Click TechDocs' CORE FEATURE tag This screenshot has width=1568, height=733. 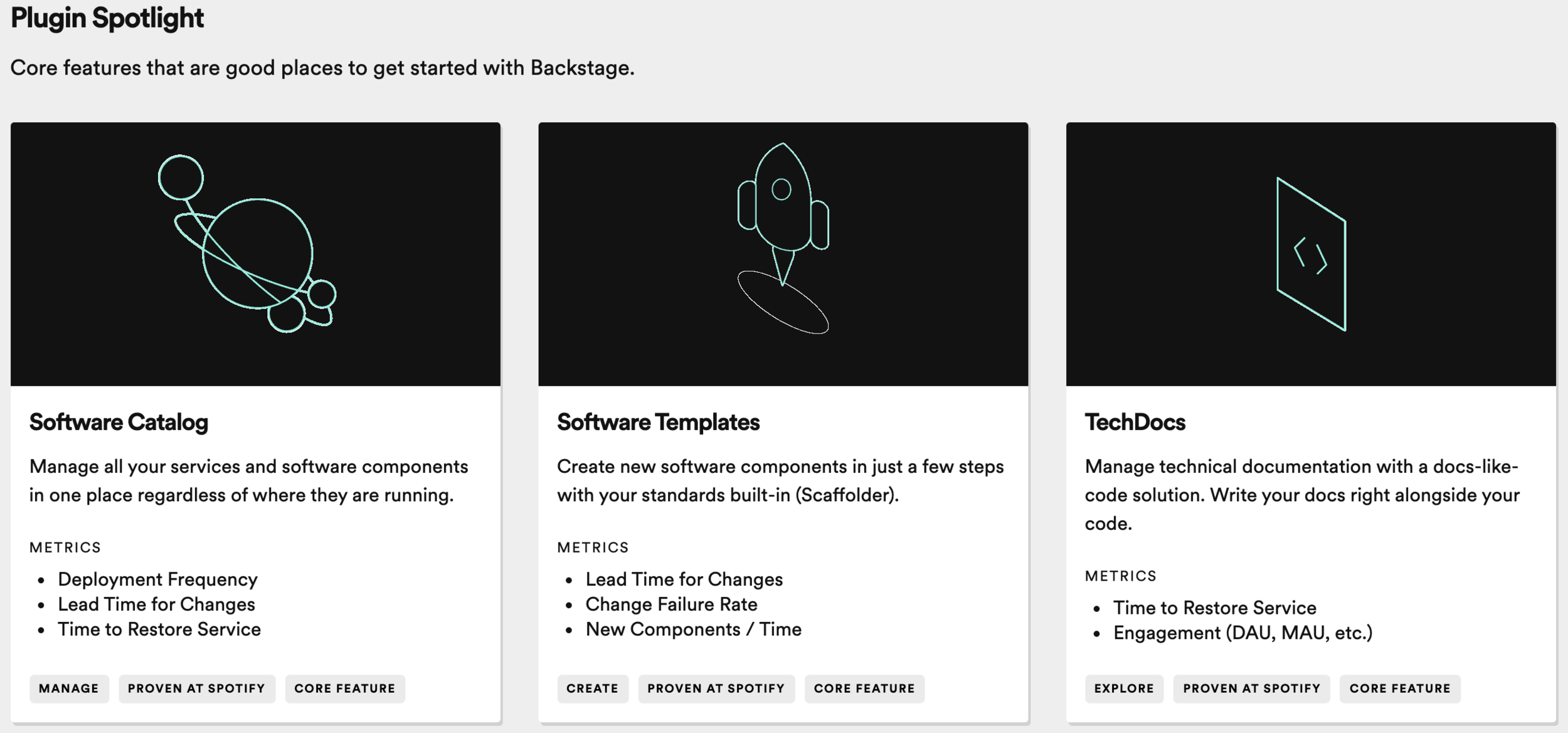click(1400, 688)
